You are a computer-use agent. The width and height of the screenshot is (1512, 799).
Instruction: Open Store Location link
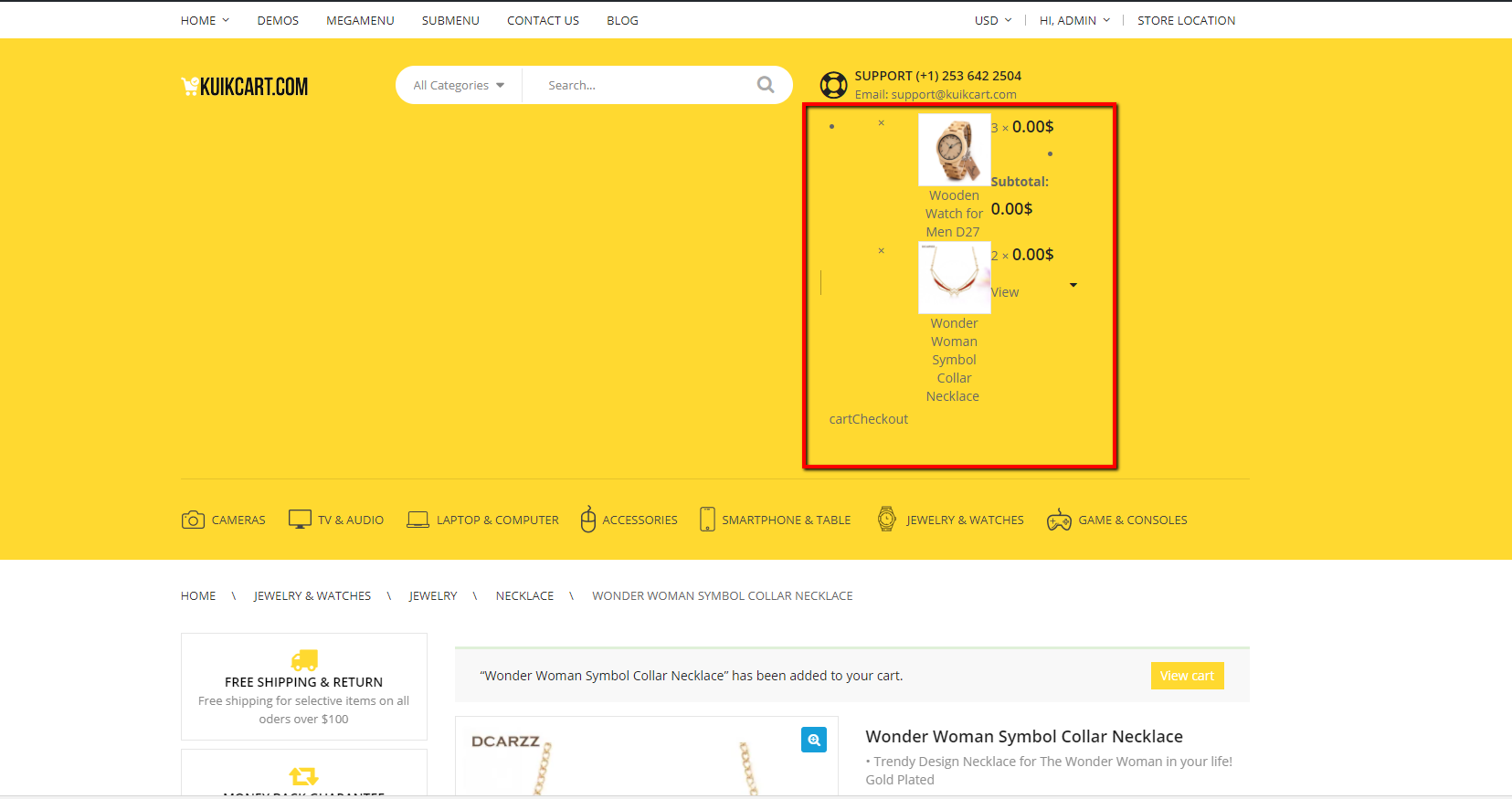pos(1186,20)
